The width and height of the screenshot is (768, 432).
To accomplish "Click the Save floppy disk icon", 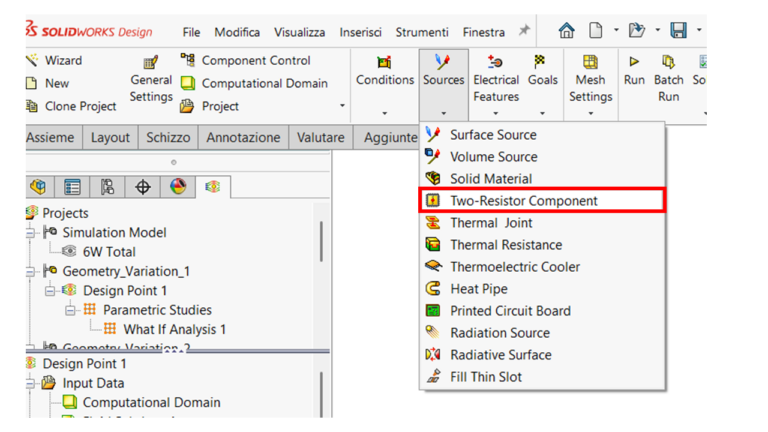I will [678, 30].
